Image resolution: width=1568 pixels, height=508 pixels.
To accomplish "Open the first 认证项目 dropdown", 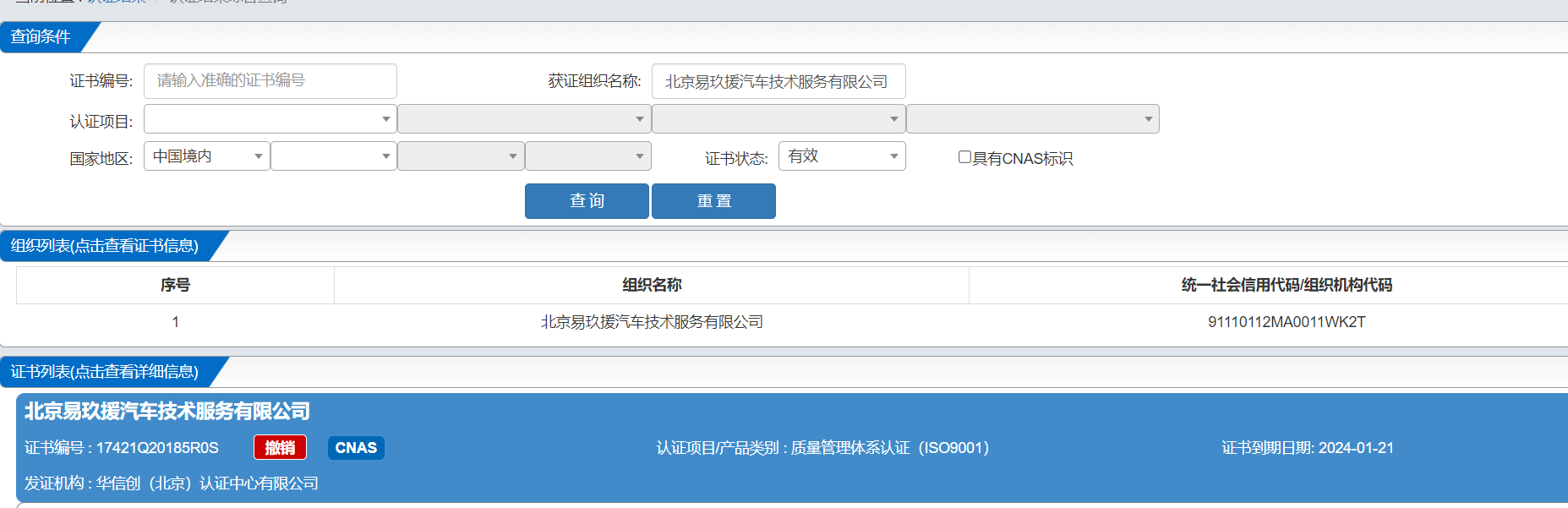I will click(x=270, y=119).
